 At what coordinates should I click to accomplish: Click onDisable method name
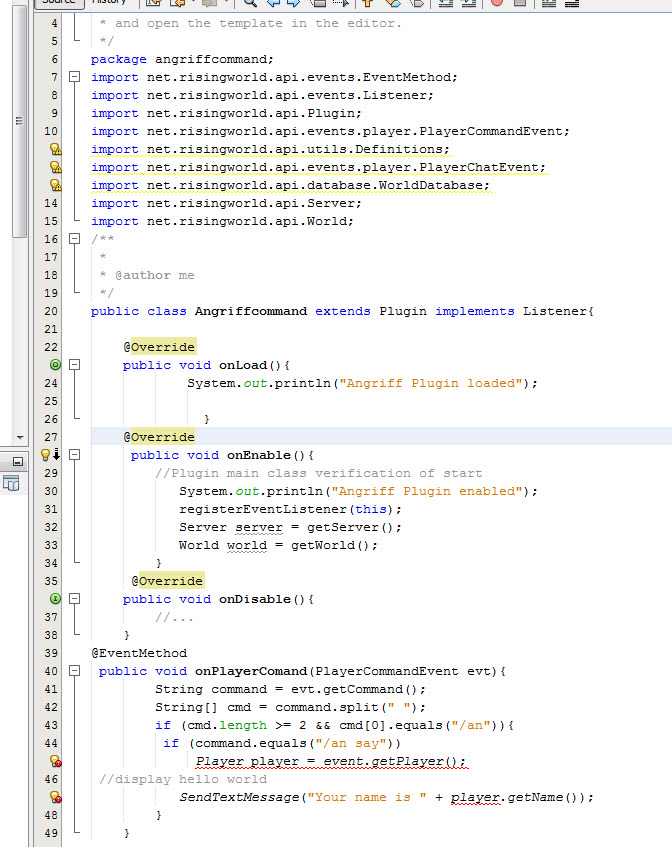coord(254,600)
